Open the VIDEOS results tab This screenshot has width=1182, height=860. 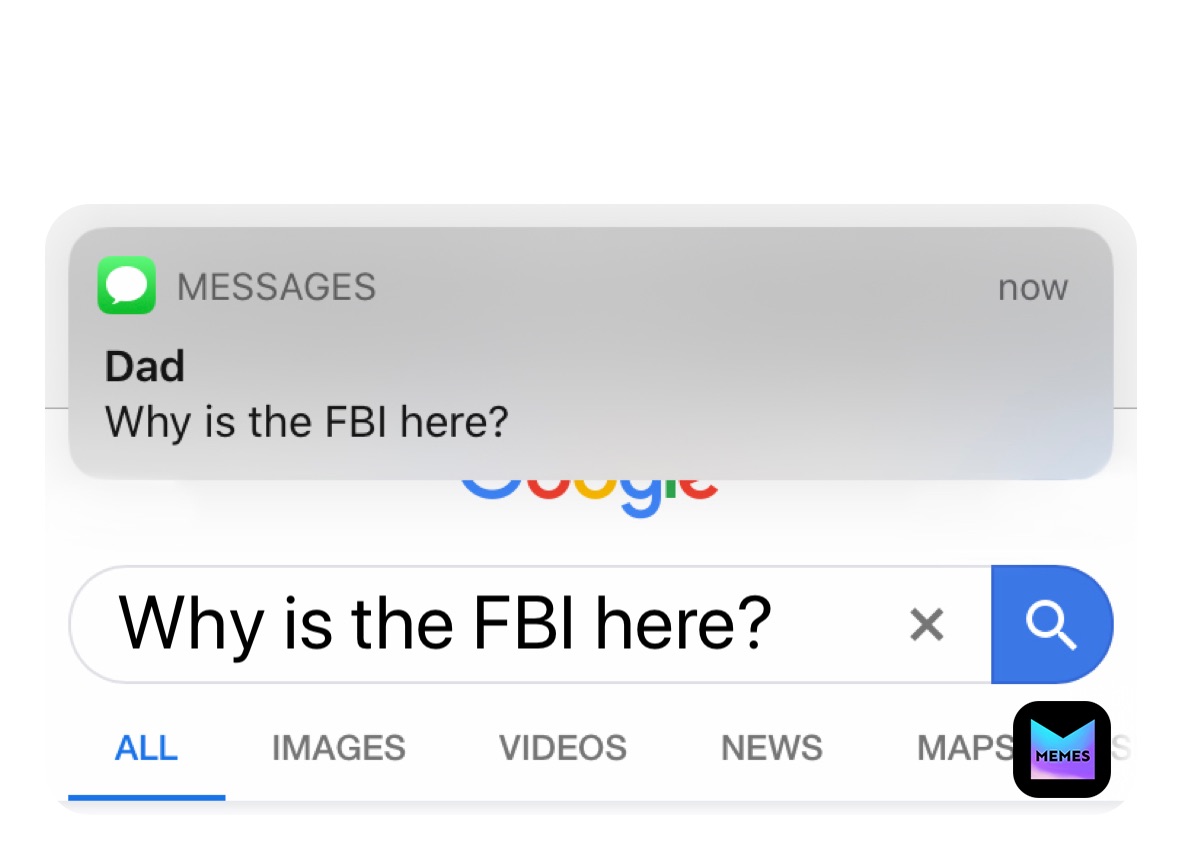[562, 747]
